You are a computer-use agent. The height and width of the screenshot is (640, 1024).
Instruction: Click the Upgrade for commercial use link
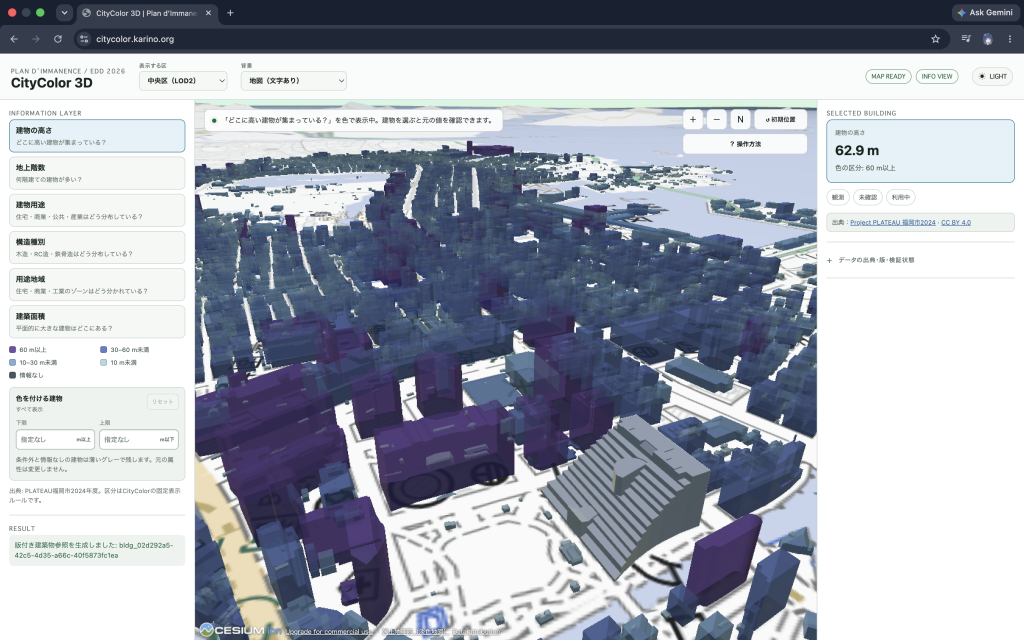pyautogui.click(x=330, y=632)
